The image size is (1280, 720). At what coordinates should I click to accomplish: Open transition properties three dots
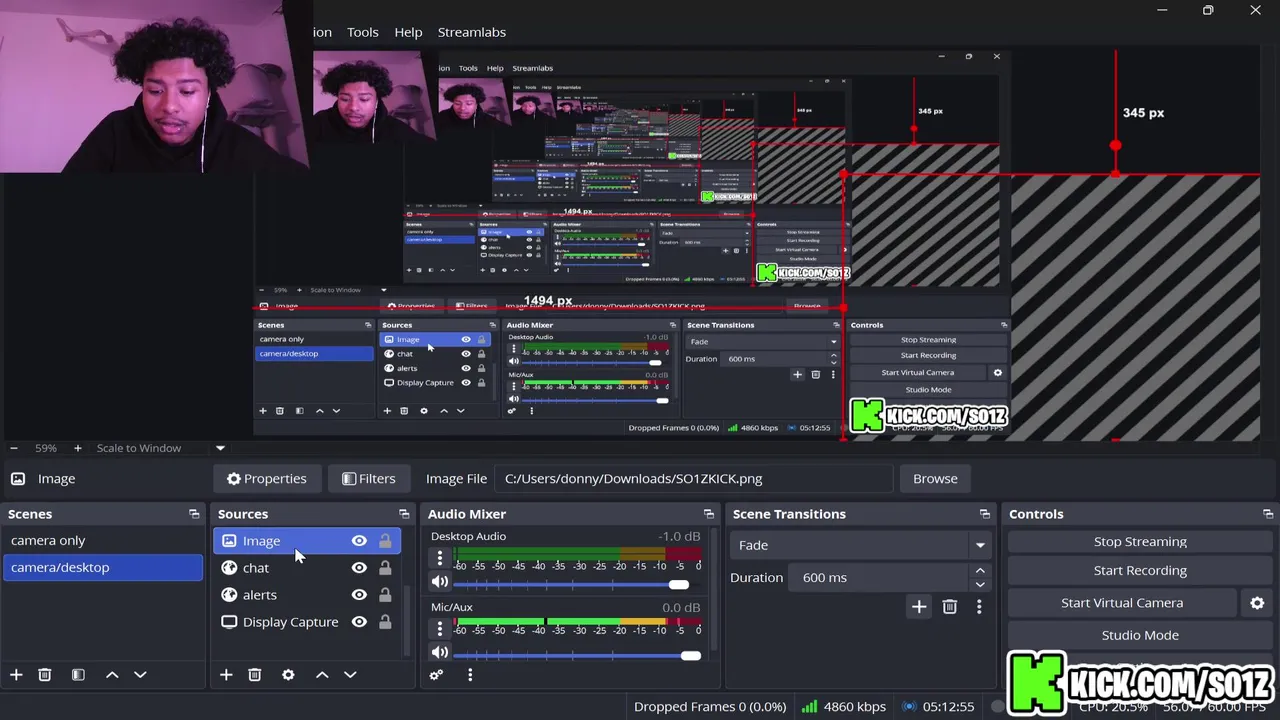click(979, 606)
